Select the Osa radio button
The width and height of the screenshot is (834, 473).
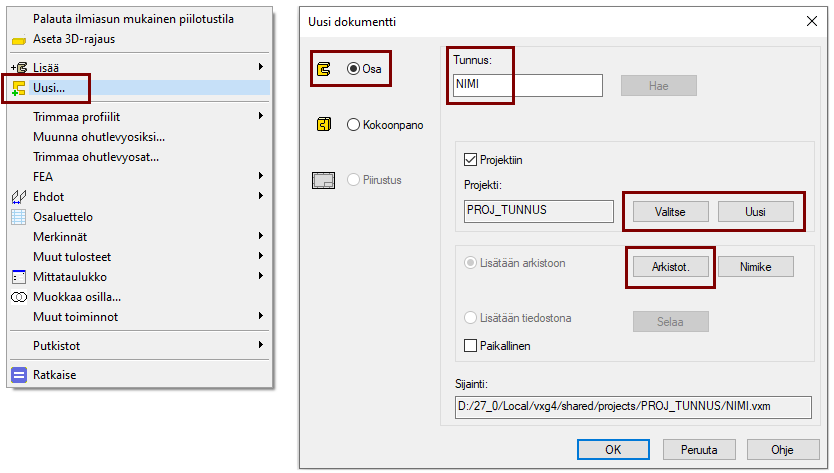353,69
